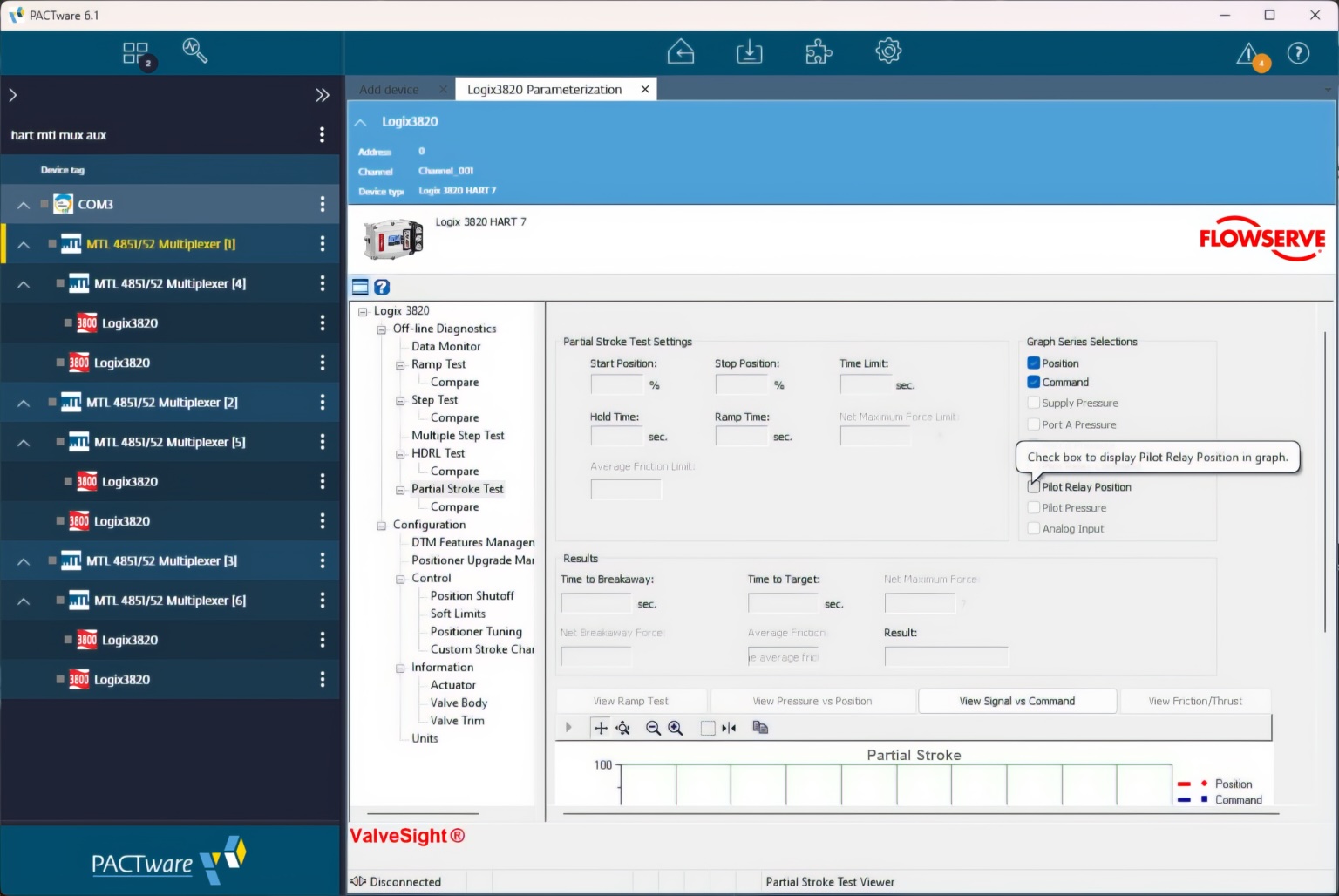This screenshot has height=896, width=1339.
Task: Toggle the square checkbox in graph toolbar
Action: coord(708,728)
